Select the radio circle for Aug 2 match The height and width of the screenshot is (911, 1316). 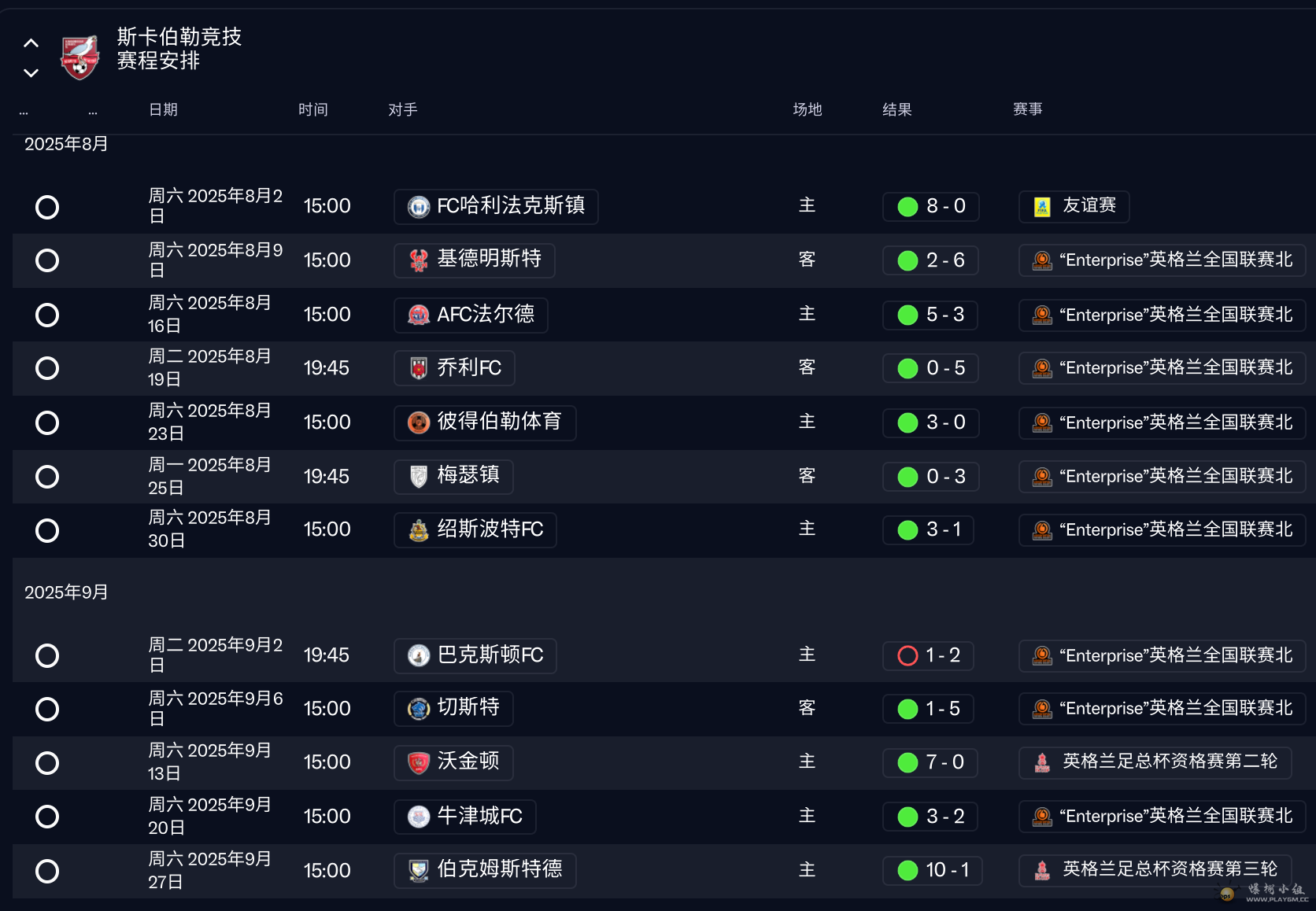[x=47, y=207]
